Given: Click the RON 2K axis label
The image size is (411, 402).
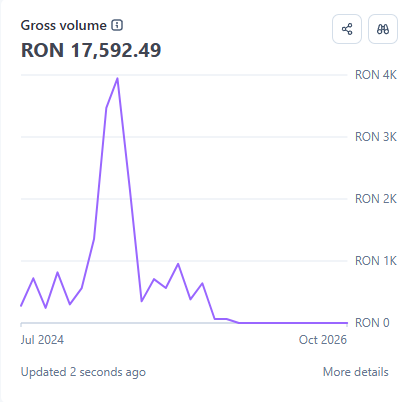Looking at the screenshot, I should [x=376, y=199].
